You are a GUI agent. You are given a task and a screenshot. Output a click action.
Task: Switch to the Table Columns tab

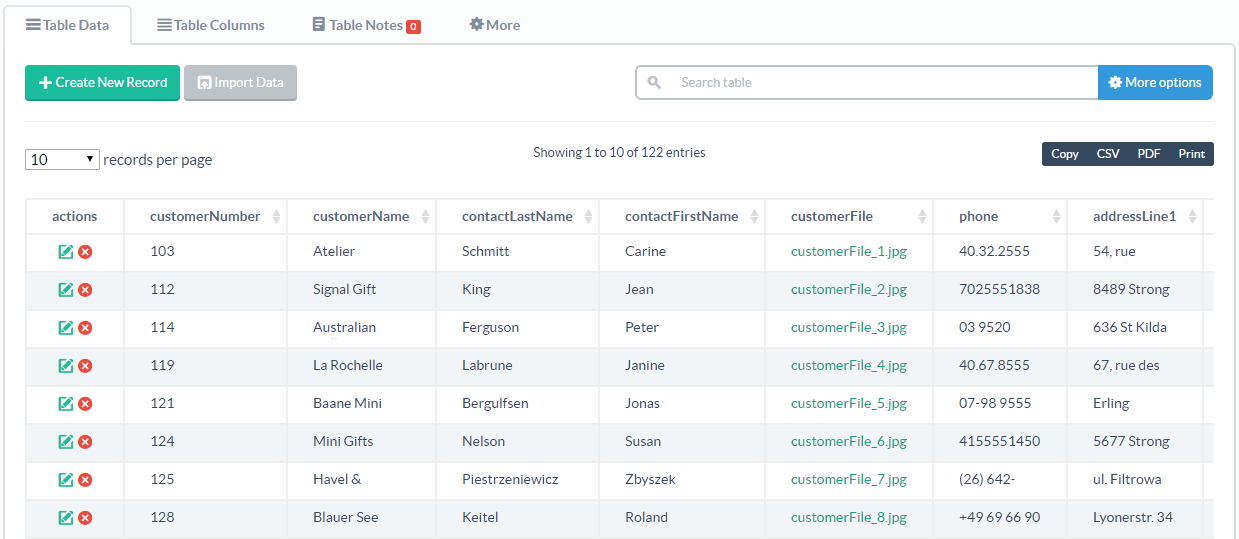pyautogui.click(x=211, y=25)
